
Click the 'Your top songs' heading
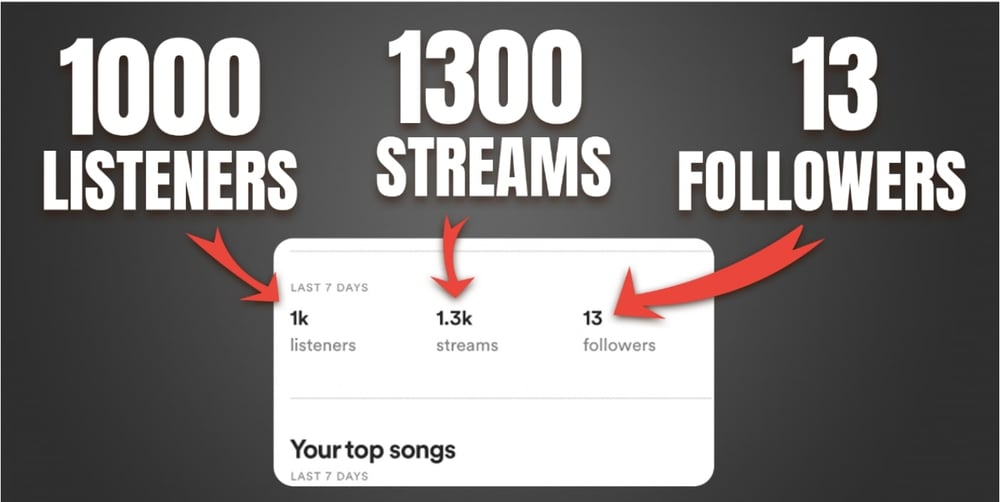[373, 450]
